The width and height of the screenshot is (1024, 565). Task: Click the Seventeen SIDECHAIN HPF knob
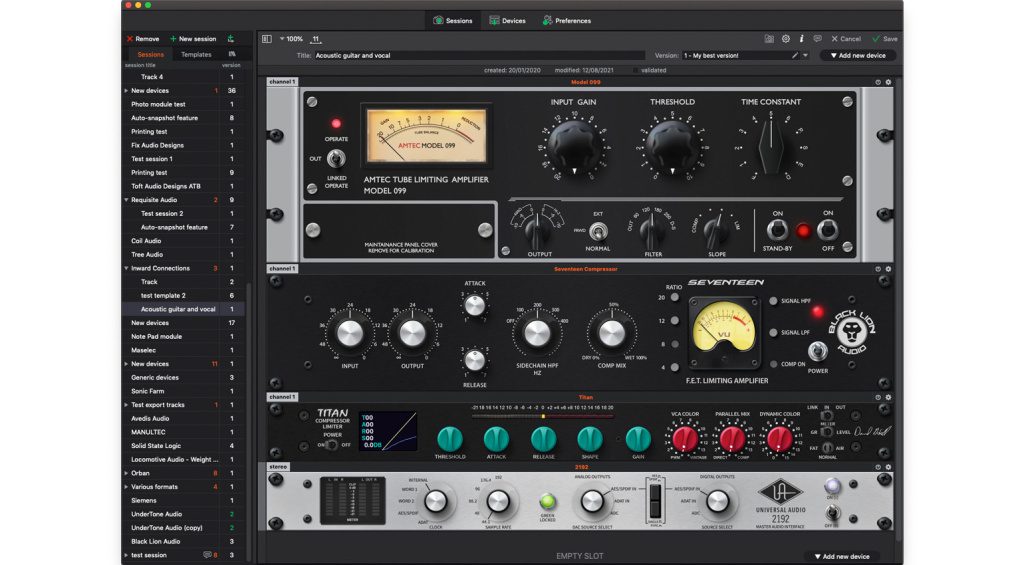point(537,334)
